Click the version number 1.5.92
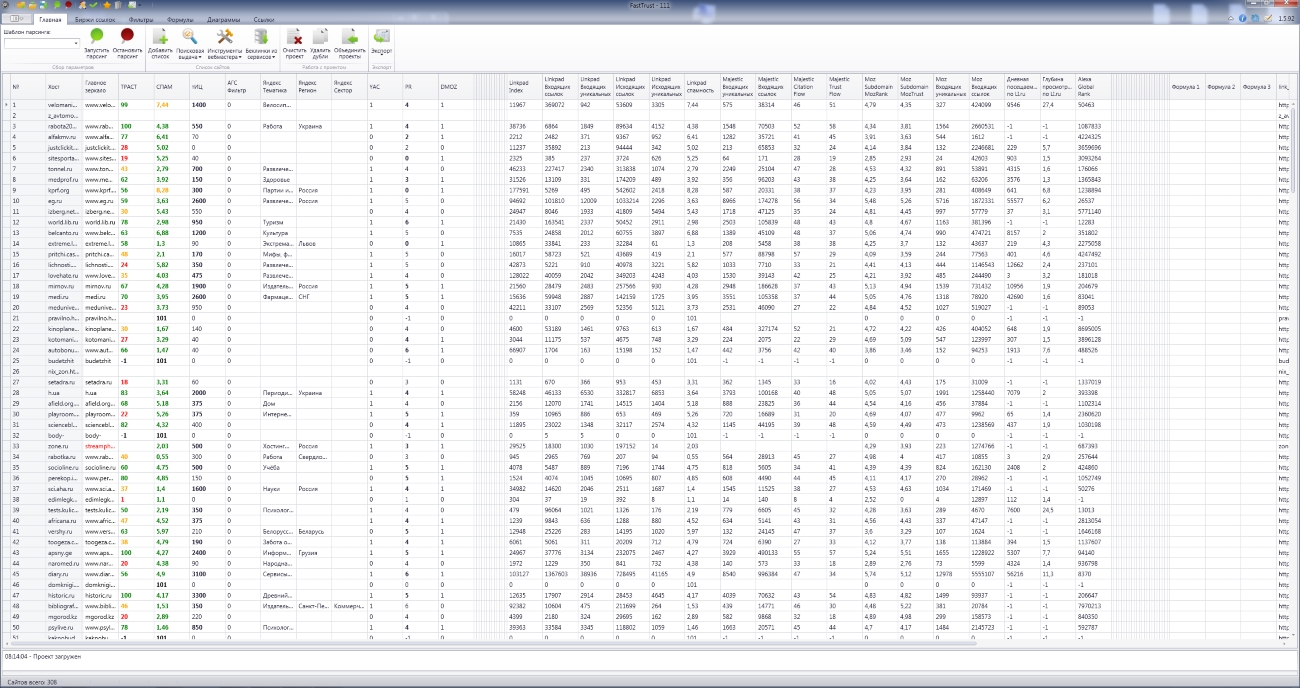Screen dimensions: 1300x688 1285,19
